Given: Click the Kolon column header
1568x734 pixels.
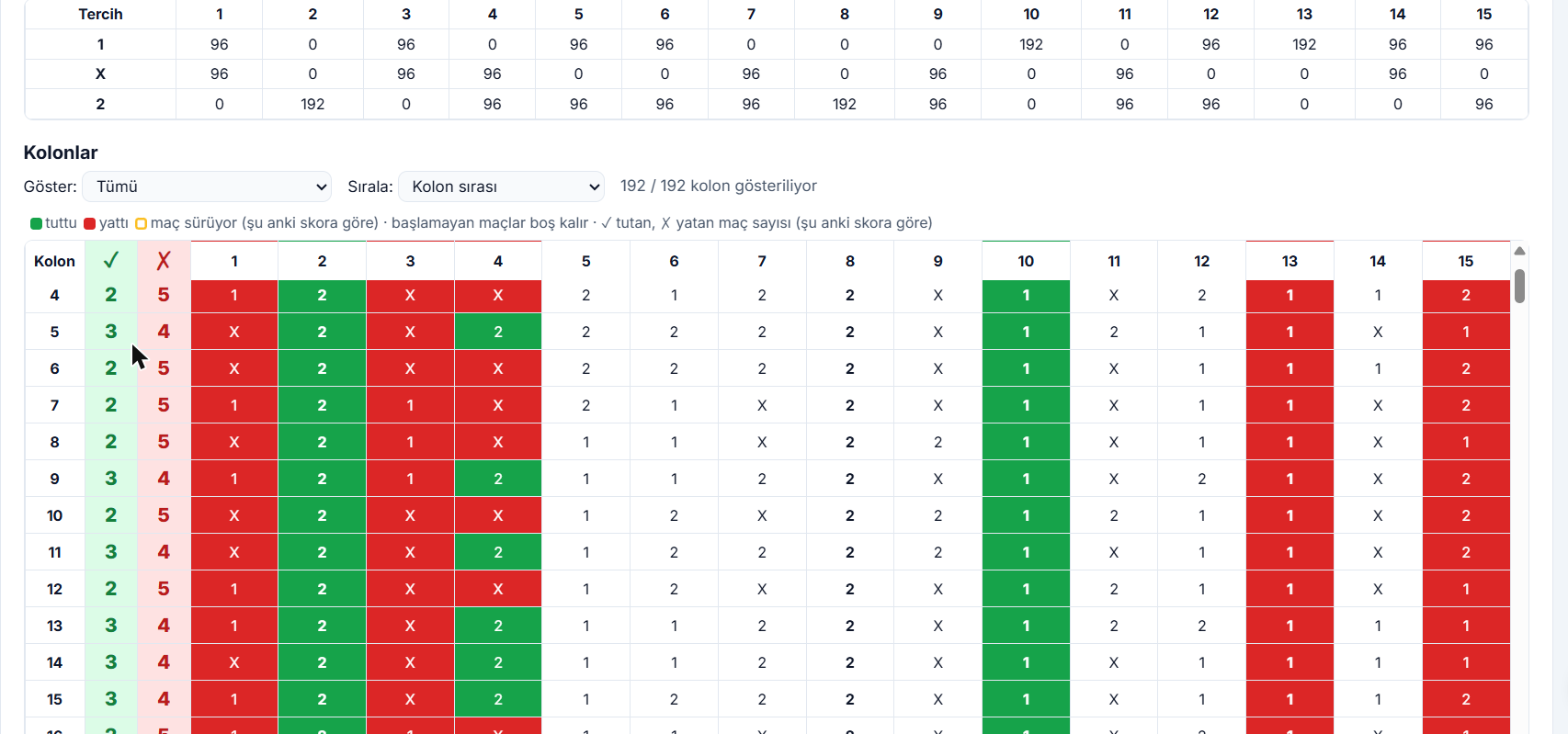Looking at the screenshot, I should (55, 261).
